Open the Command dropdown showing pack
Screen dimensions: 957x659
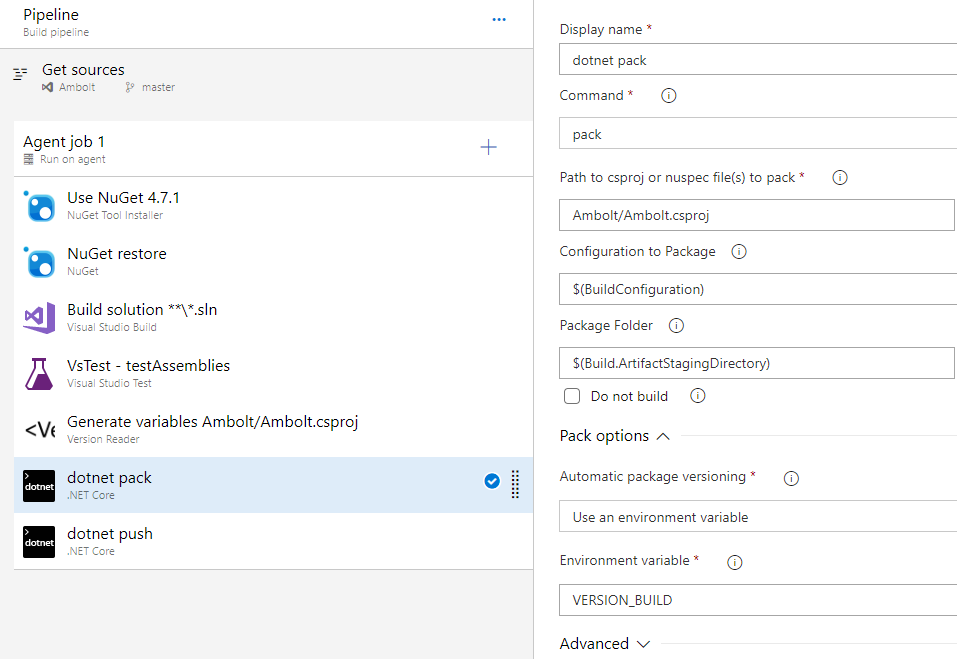click(x=758, y=134)
